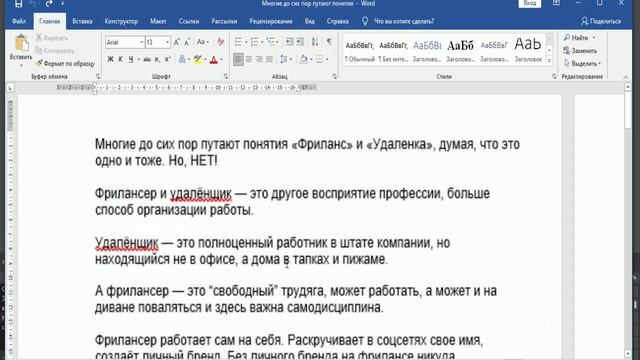640x360 pixels.
Task: Toggle italic (К) formatting
Action: pyautogui.click(x=120, y=60)
